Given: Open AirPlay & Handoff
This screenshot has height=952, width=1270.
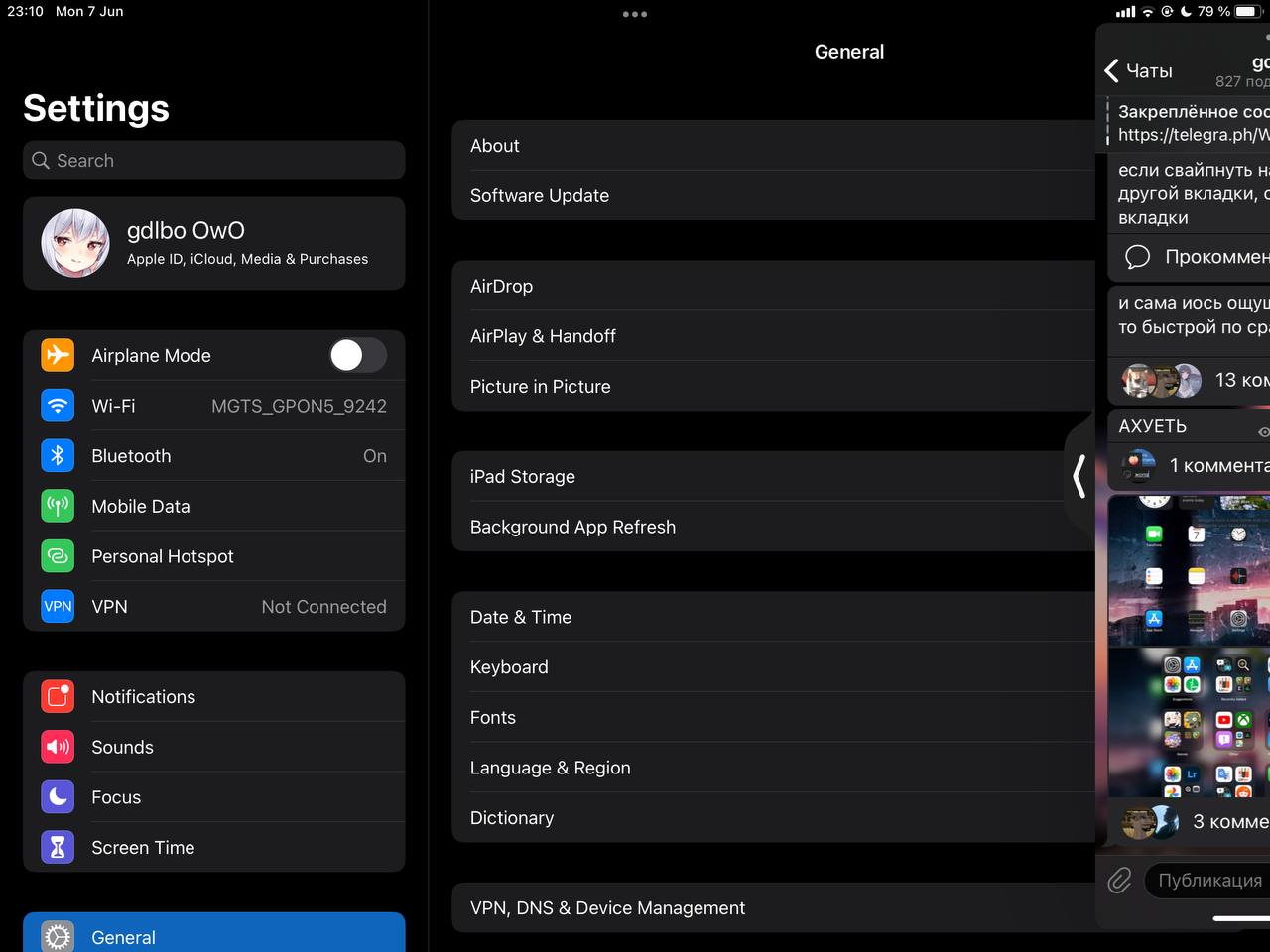Looking at the screenshot, I should click(x=774, y=336).
